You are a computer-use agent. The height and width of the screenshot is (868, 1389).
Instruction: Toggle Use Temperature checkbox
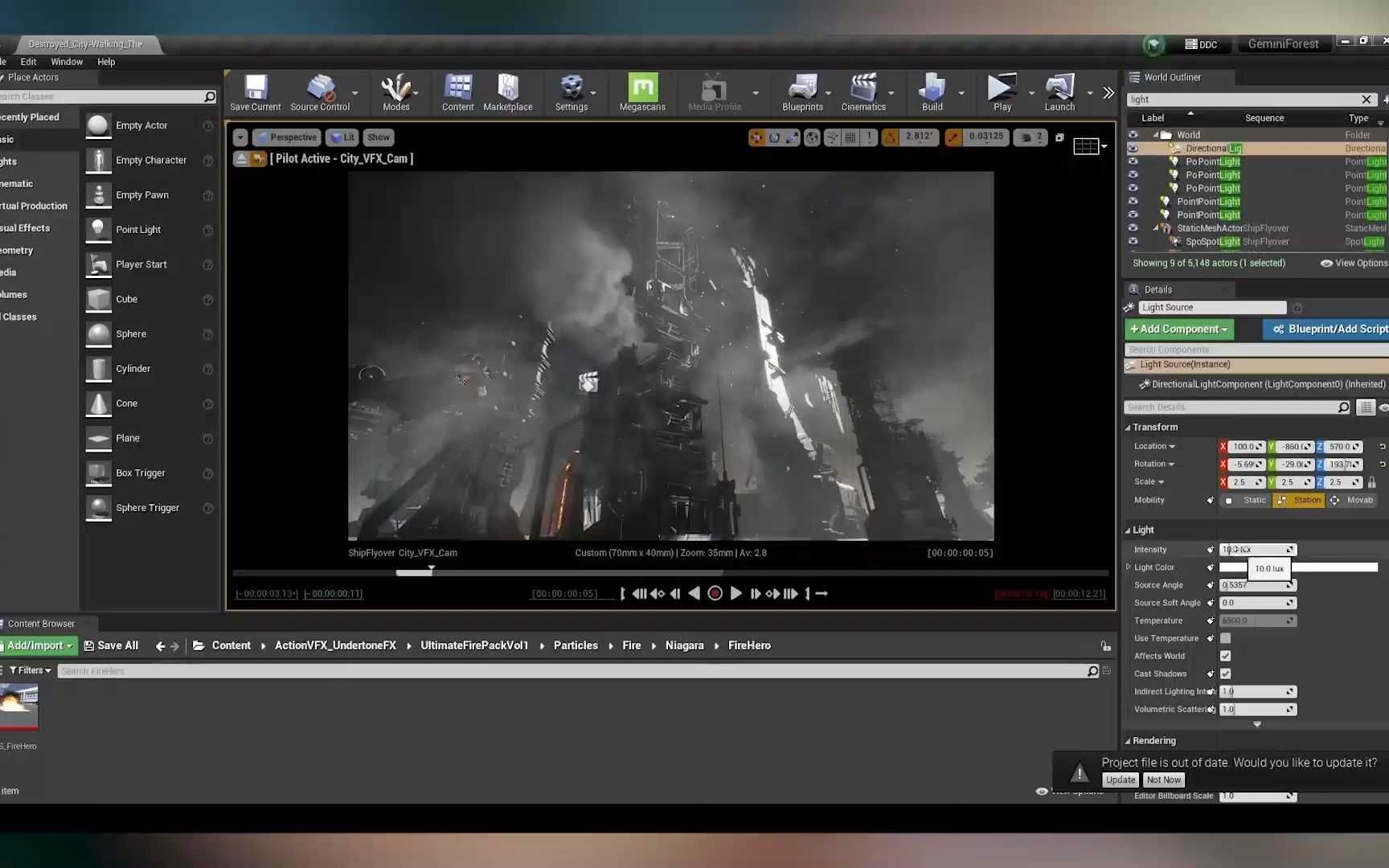[1225, 638]
